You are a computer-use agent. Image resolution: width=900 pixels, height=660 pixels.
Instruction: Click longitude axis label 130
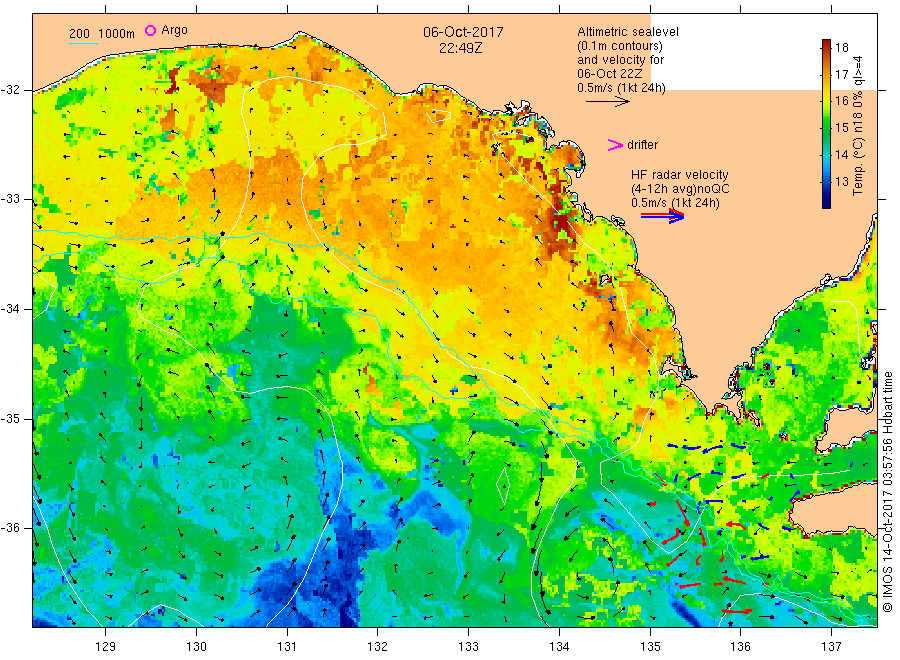[196, 647]
